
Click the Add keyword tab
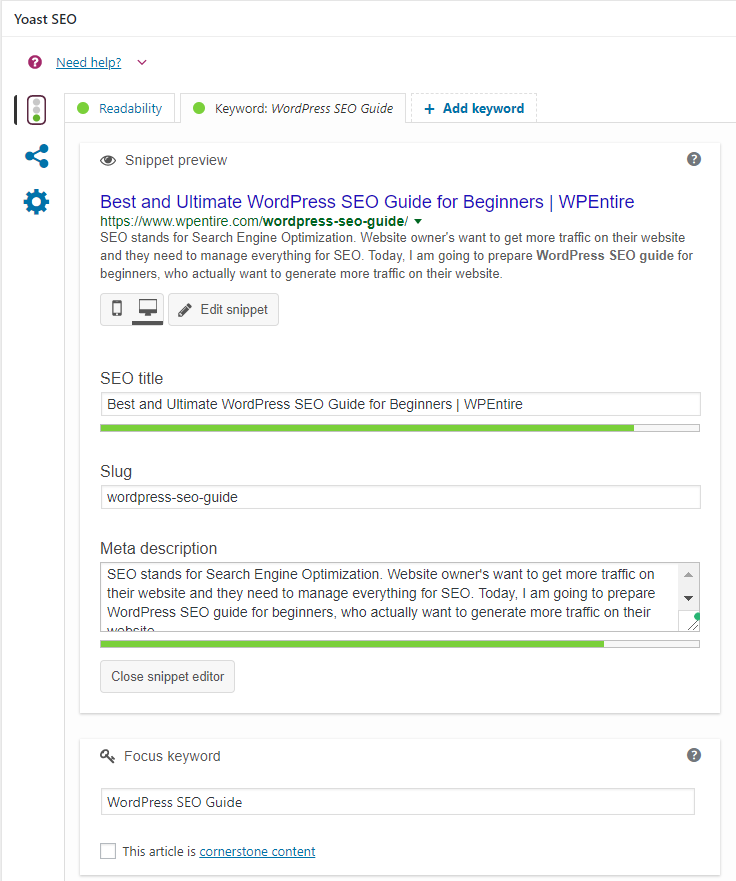[x=474, y=108]
